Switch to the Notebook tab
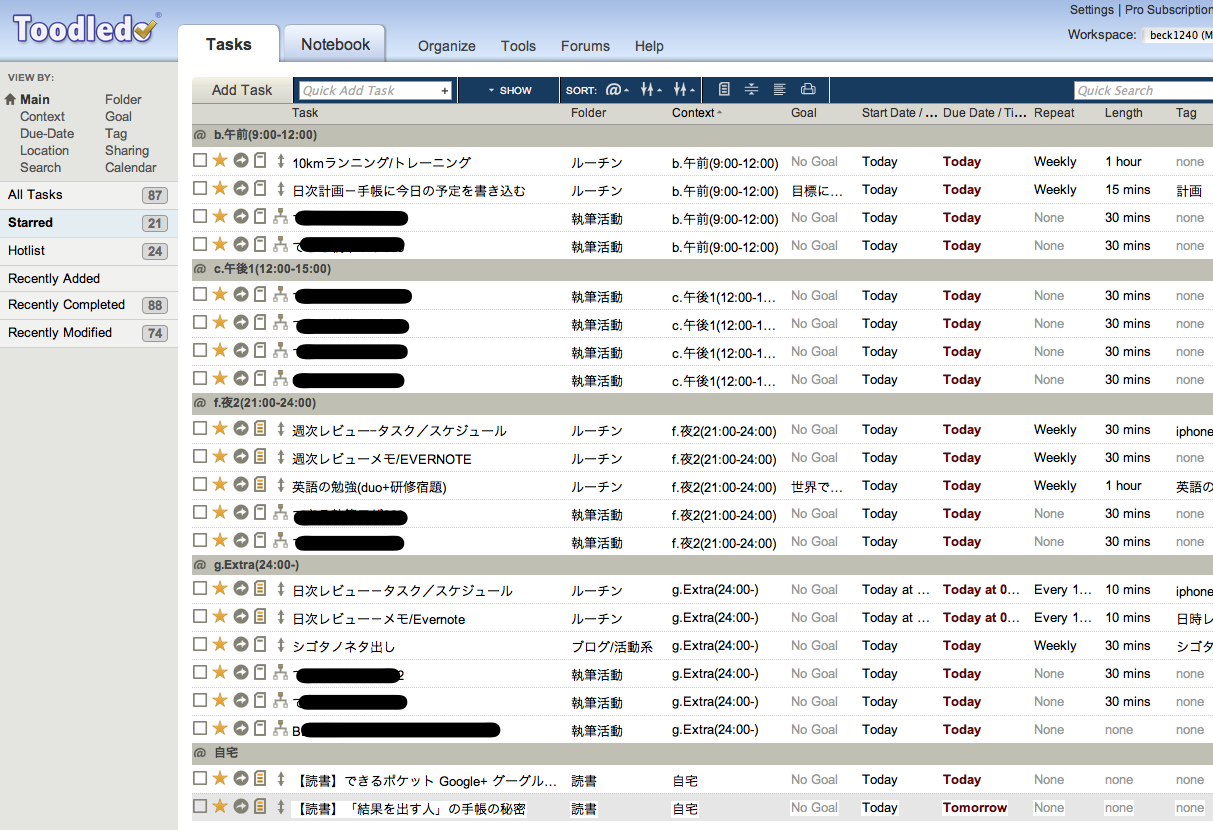 pos(335,45)
